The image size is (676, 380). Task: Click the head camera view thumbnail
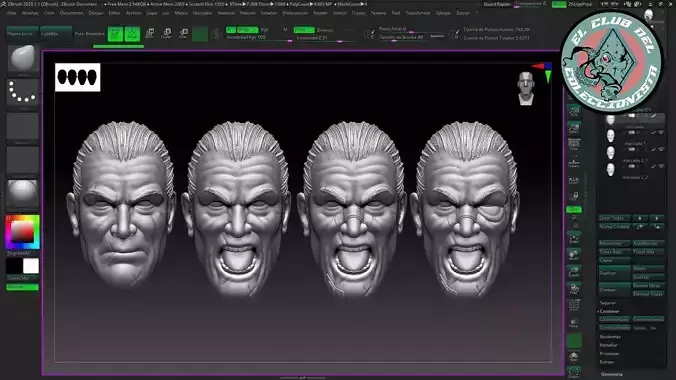coord(526,89)
